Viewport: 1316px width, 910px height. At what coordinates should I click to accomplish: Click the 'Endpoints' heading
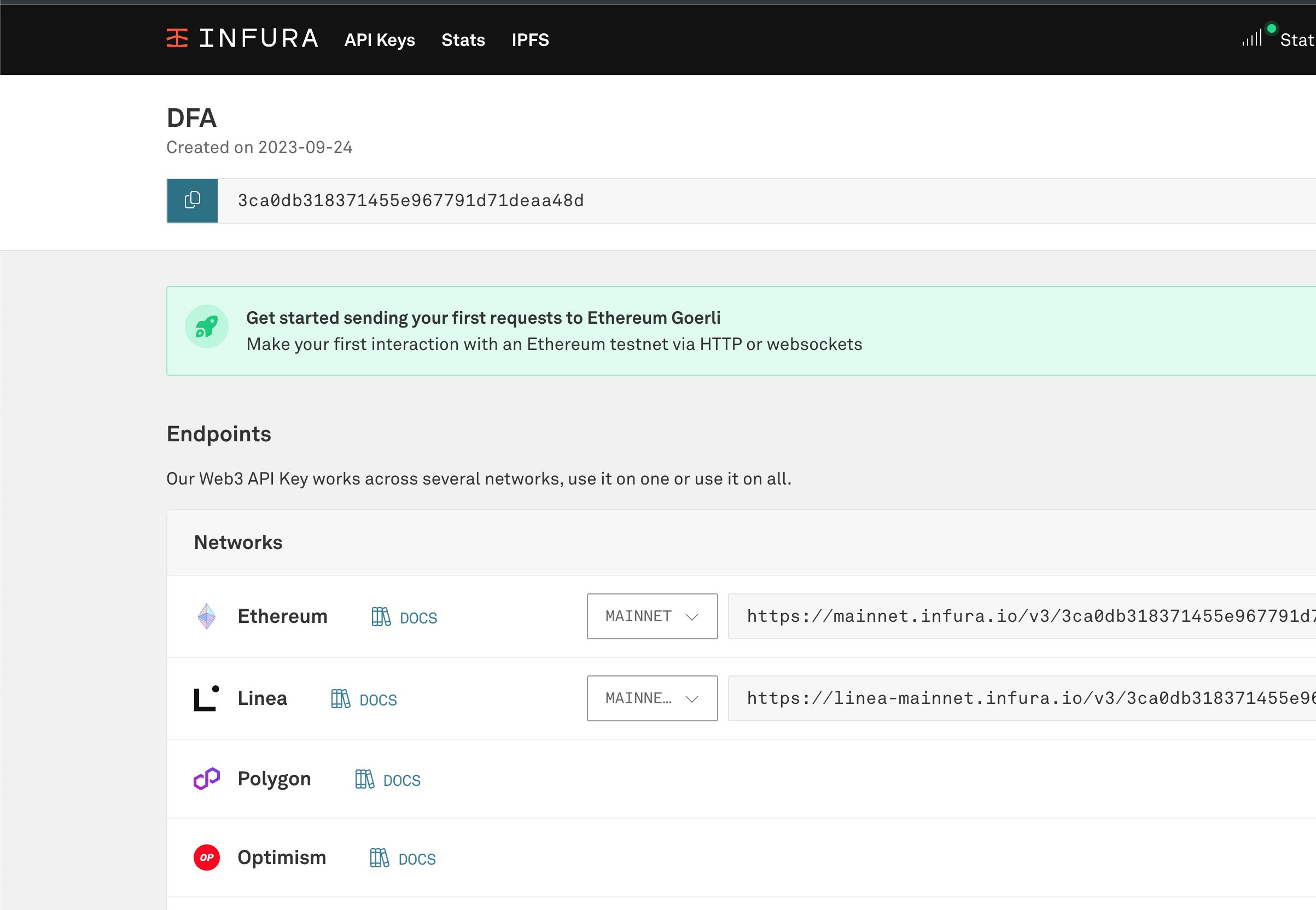(219, 434)
